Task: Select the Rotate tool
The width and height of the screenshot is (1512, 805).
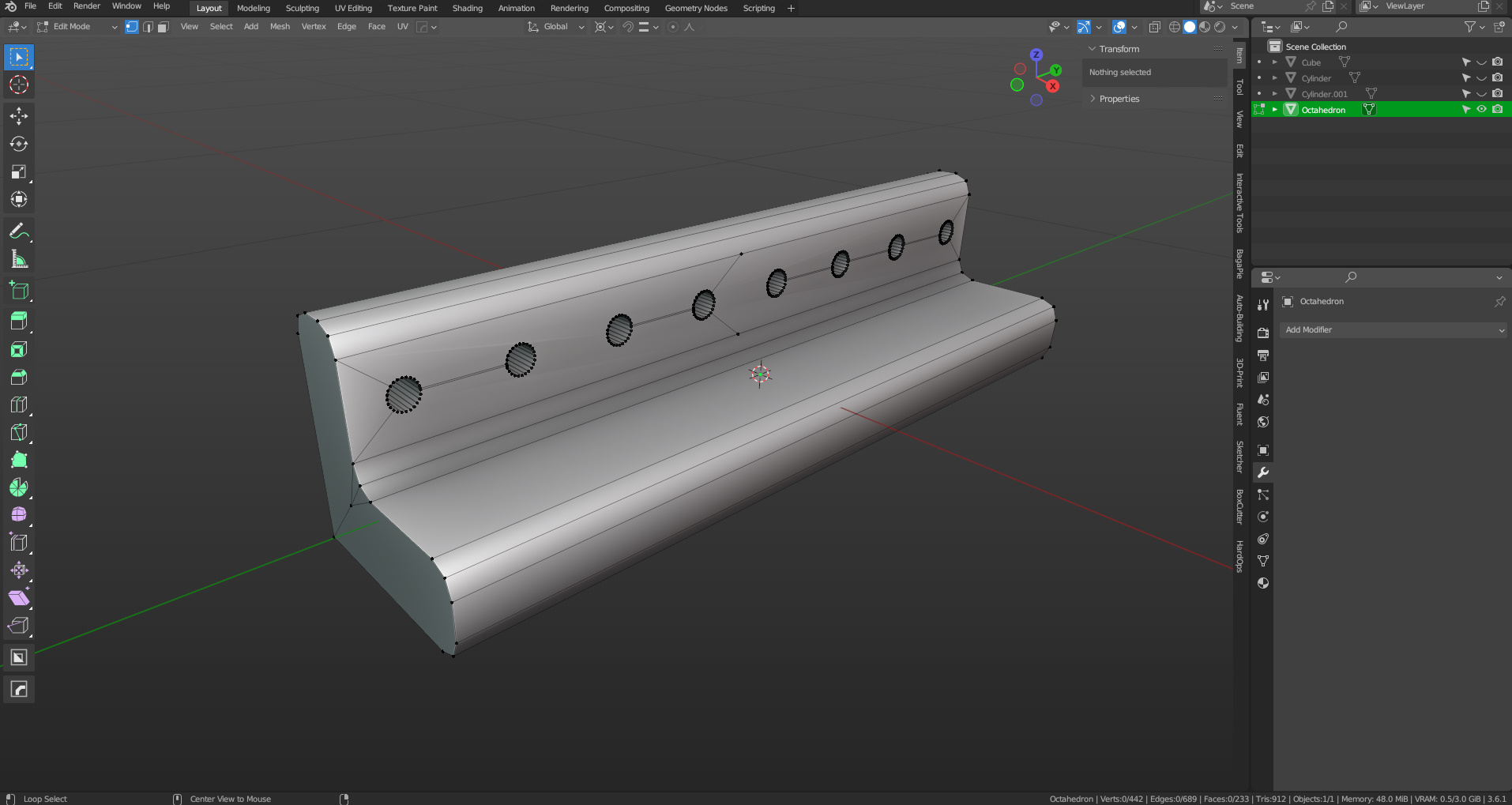Action: pos(19,144)
